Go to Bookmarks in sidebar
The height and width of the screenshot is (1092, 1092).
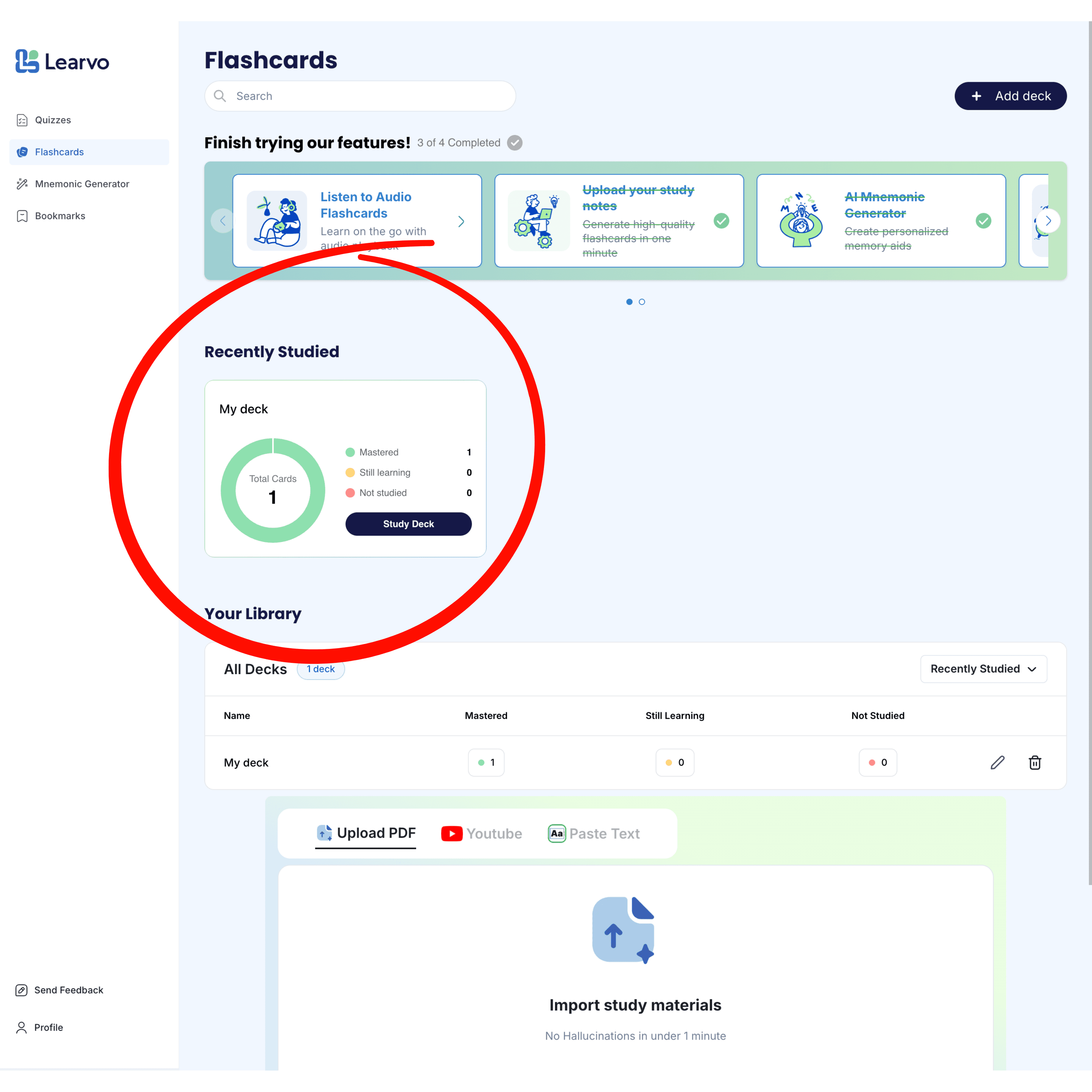(60, 216)
